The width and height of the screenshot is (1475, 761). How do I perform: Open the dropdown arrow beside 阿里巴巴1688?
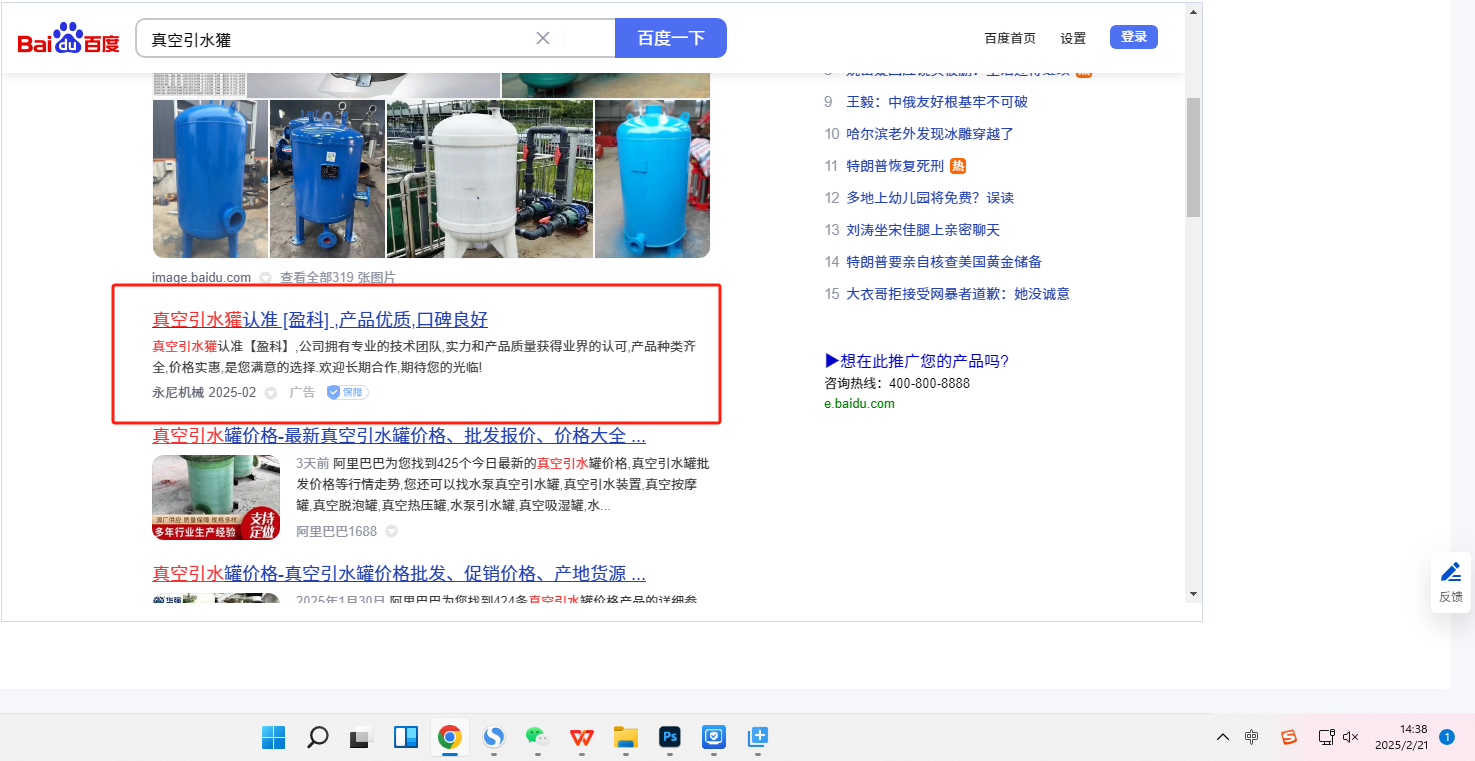click(x=392, y=531)
